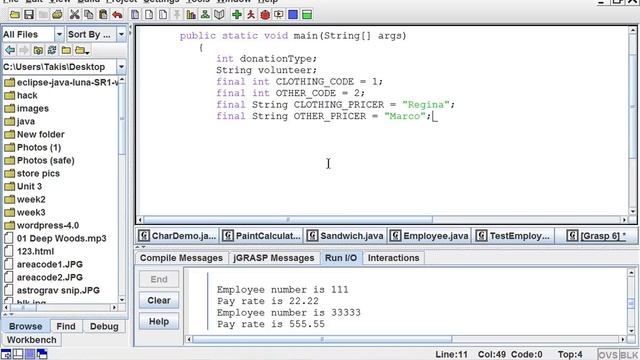Click the green window toolbar icon
640x360 pixels.
tap(307, 15)
